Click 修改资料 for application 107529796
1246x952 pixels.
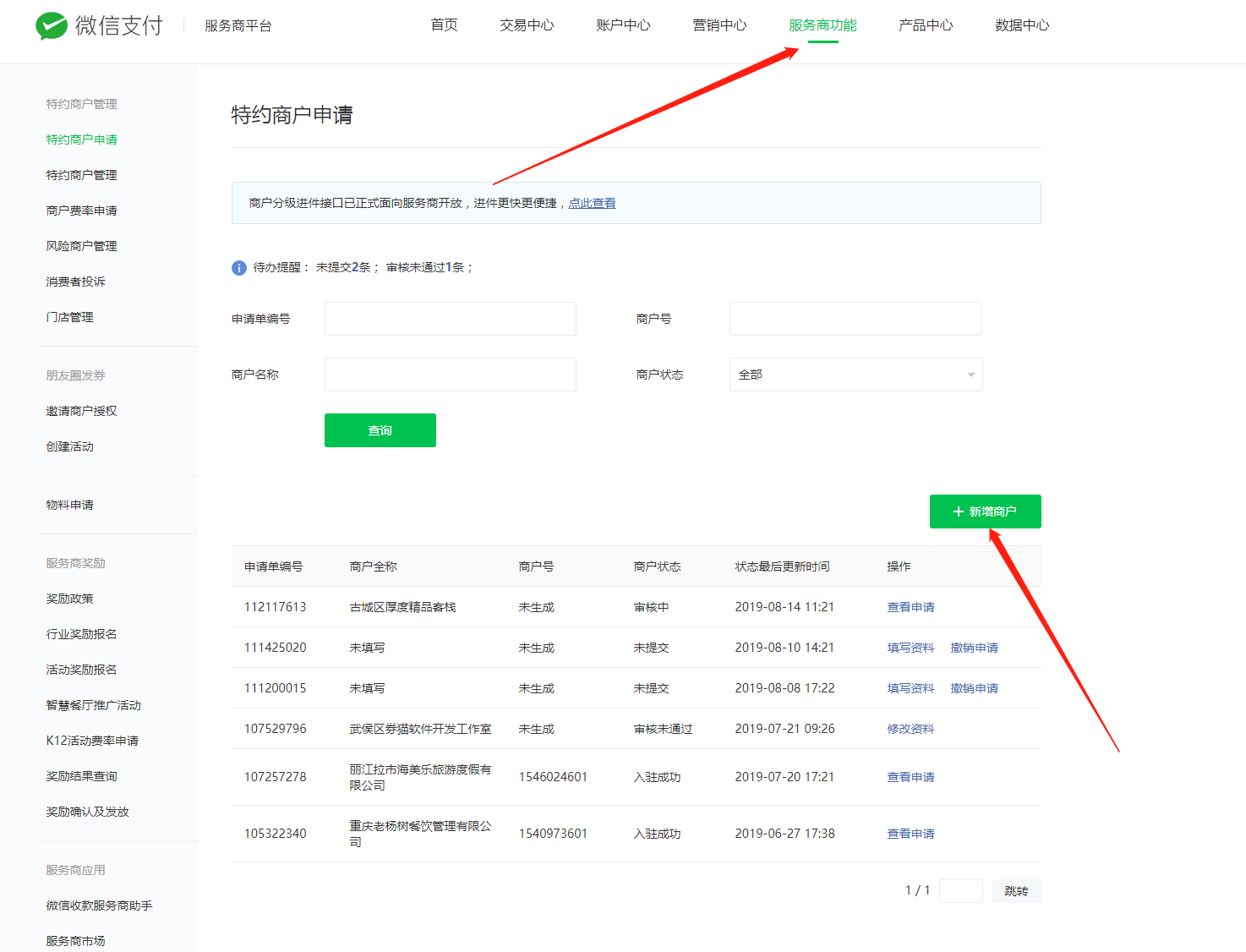[x=910, y=729]
